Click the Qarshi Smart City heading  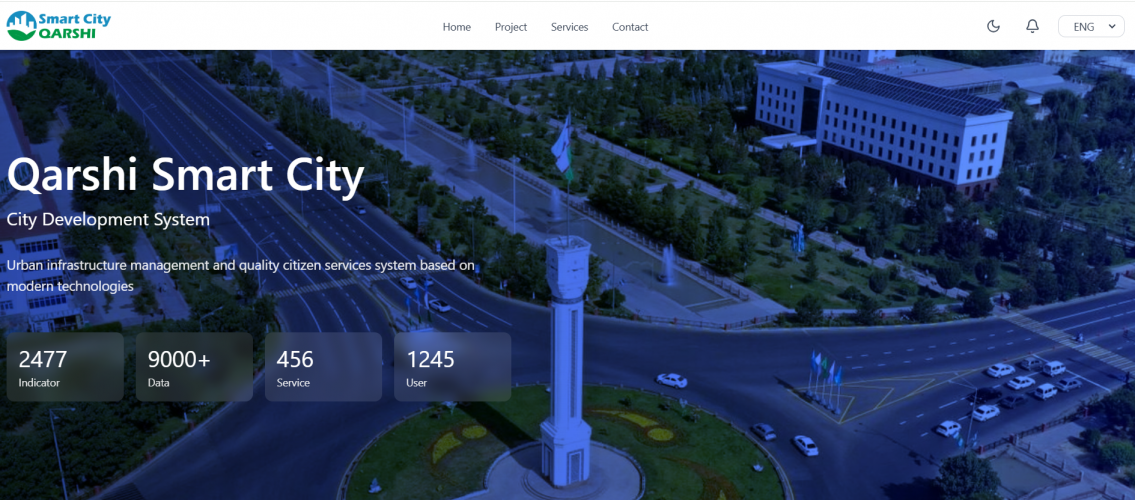coord(185,177)
